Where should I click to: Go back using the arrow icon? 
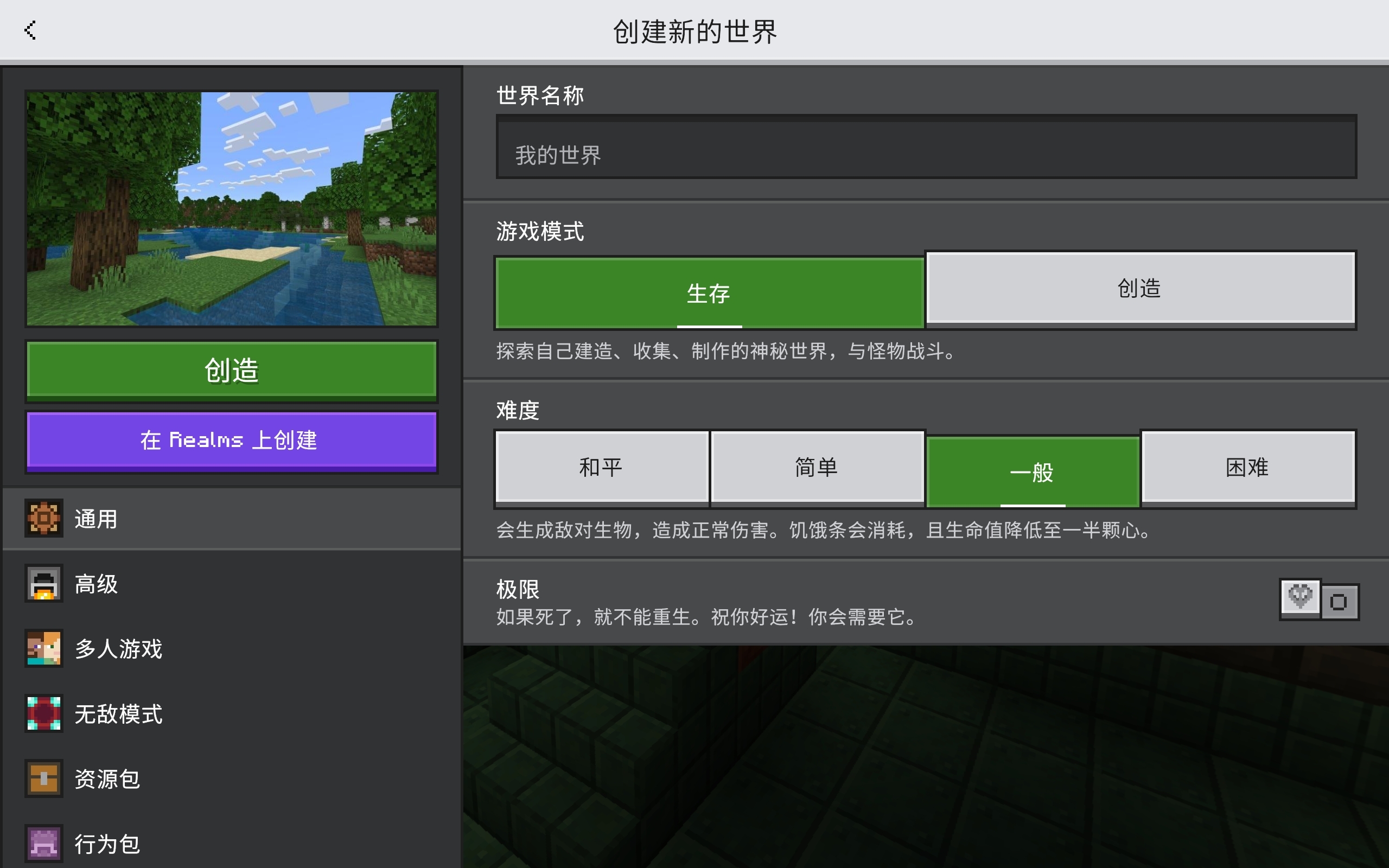[30, 30]
